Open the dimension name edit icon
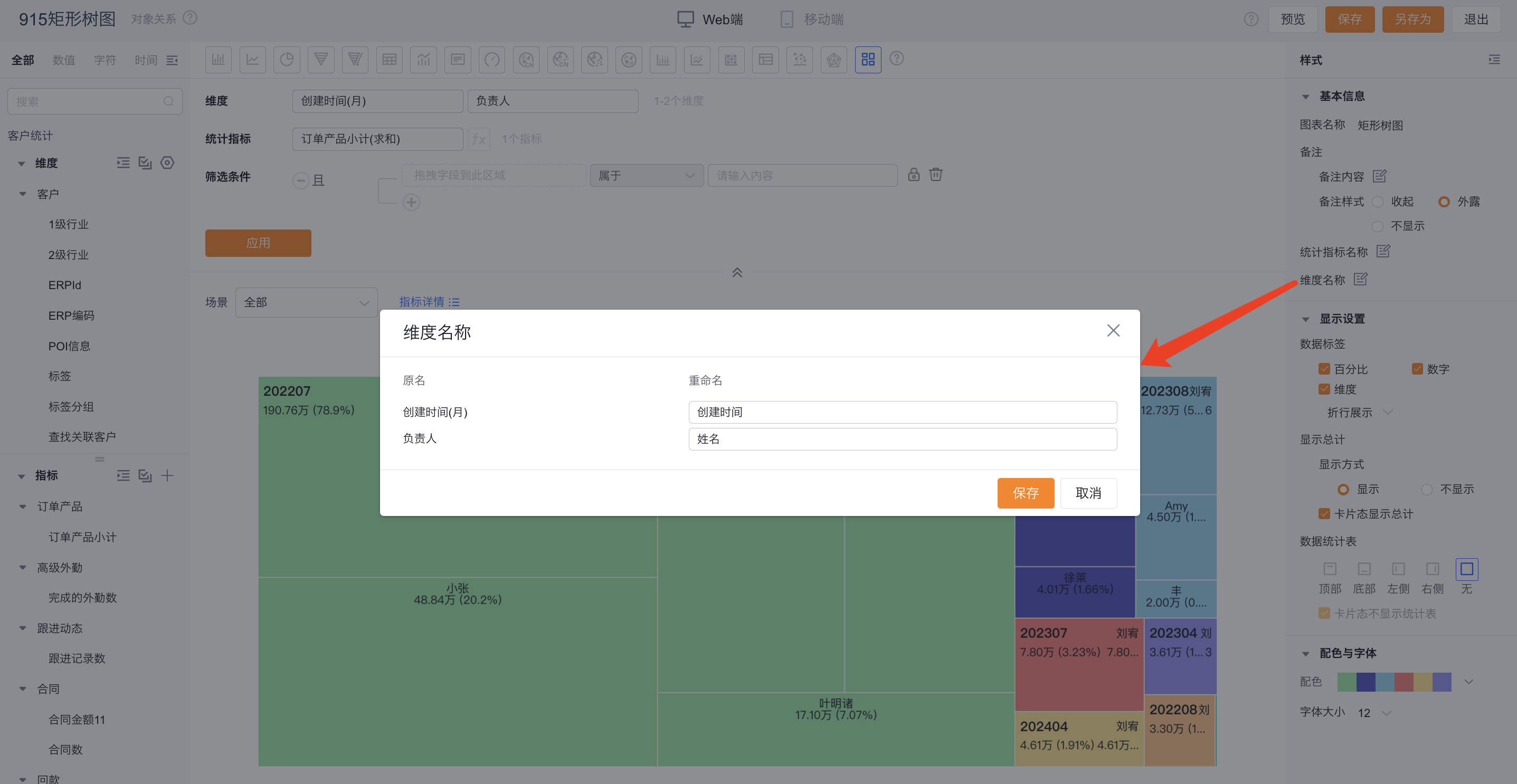 coord(1360,279)
